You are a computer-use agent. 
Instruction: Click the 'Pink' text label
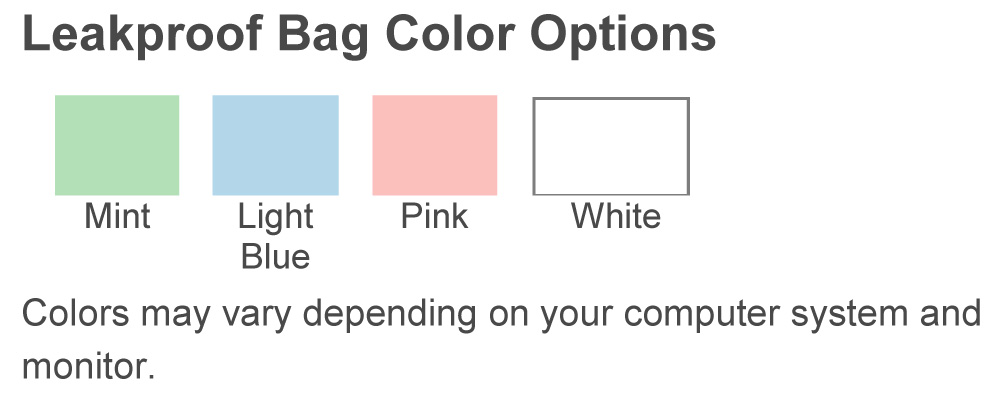pos(434,216)
